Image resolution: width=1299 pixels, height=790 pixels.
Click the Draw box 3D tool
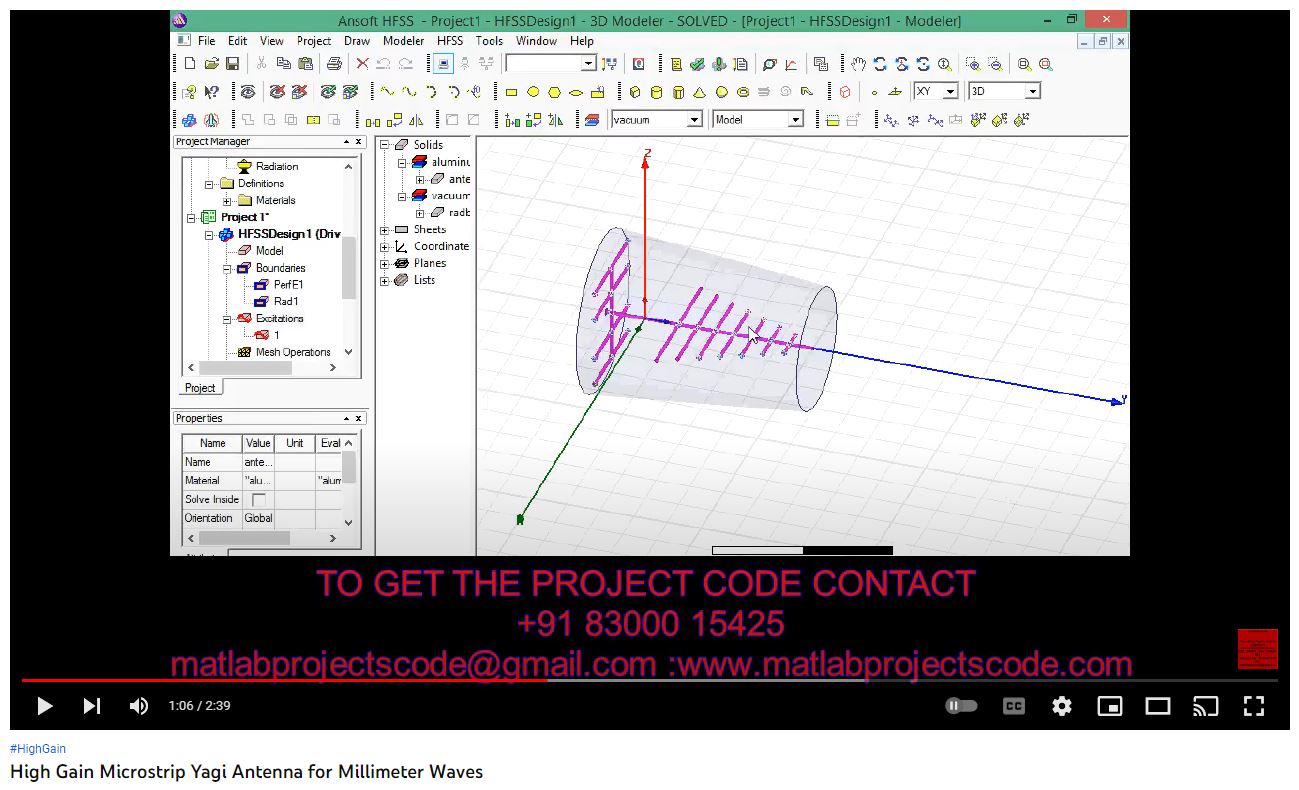(x=634, y=92)
